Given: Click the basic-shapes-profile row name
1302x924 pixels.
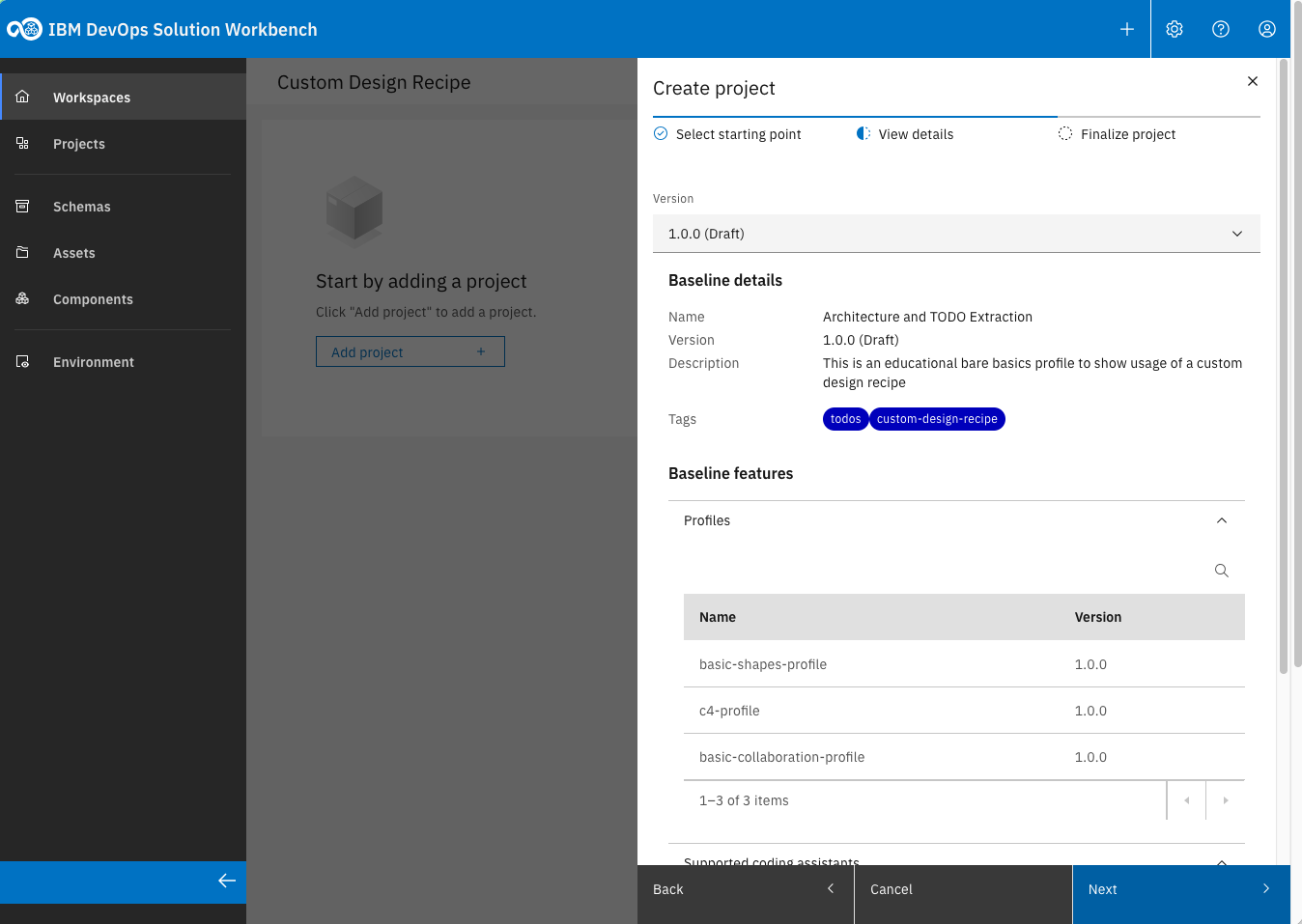Looking at the screenshot, I should coord(763,664).
